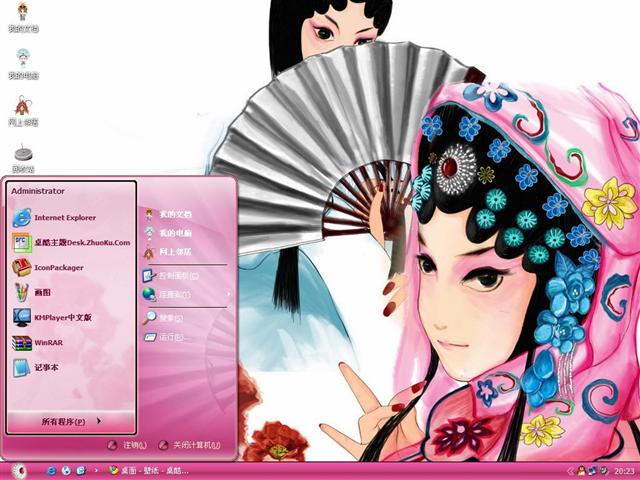Click the Start button on the taskbar
This screenshot has width=640, height=480.
pyautogui.click(x=18, y=471)
